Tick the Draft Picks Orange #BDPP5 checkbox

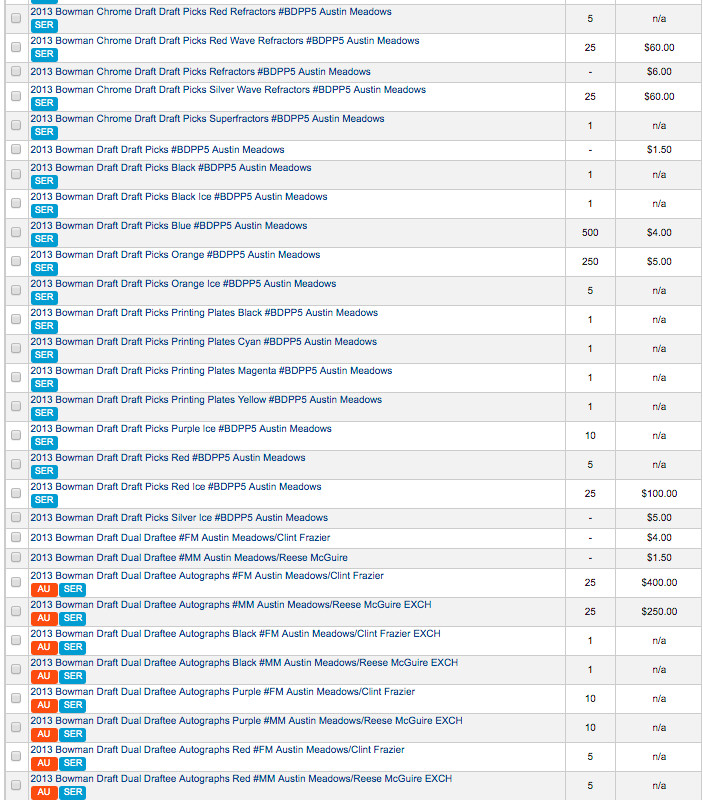tap(16, 261)
